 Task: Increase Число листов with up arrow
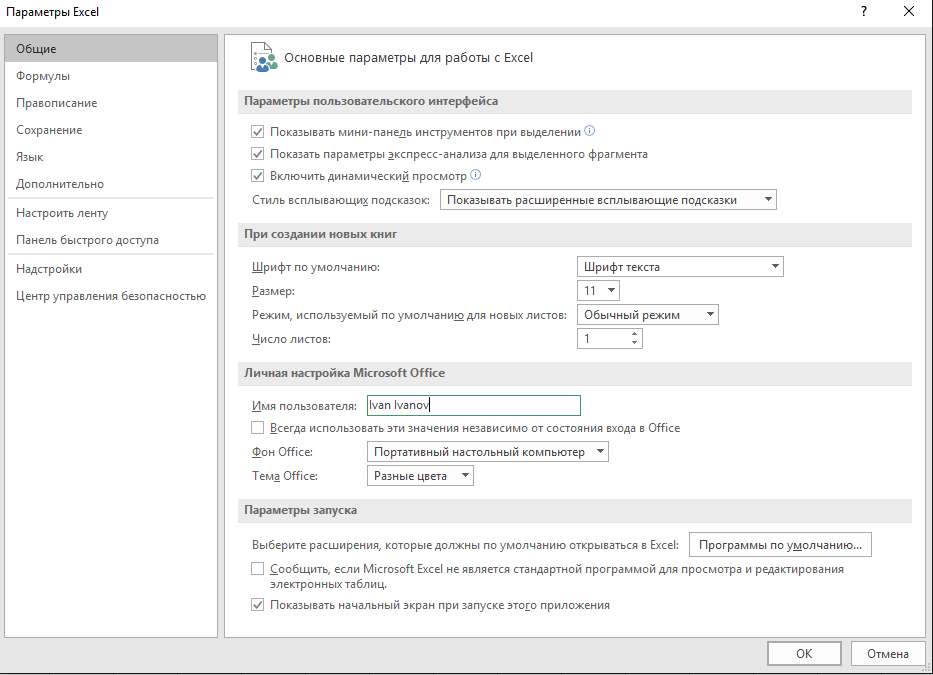(634, 334)
